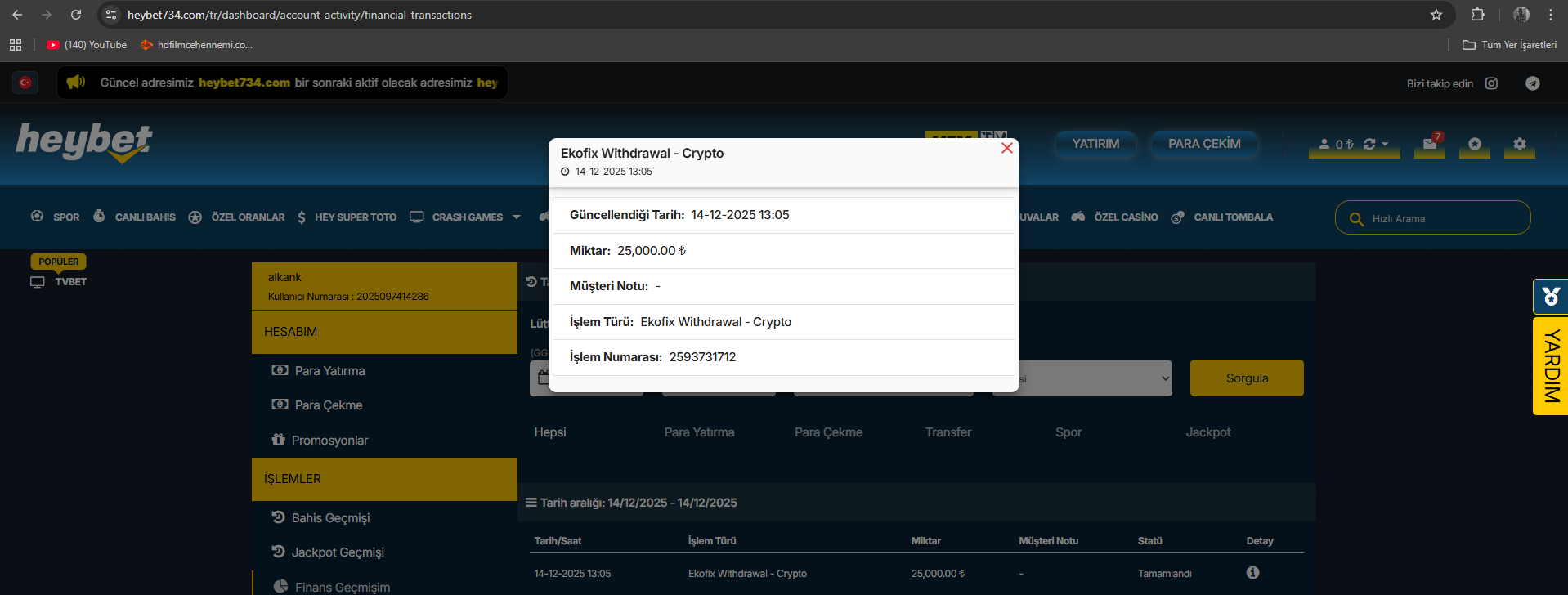The width and height of the screenshot is (1568, 595).
Task: Open Chrome three-dot menu
Action: click(1551, 15)
